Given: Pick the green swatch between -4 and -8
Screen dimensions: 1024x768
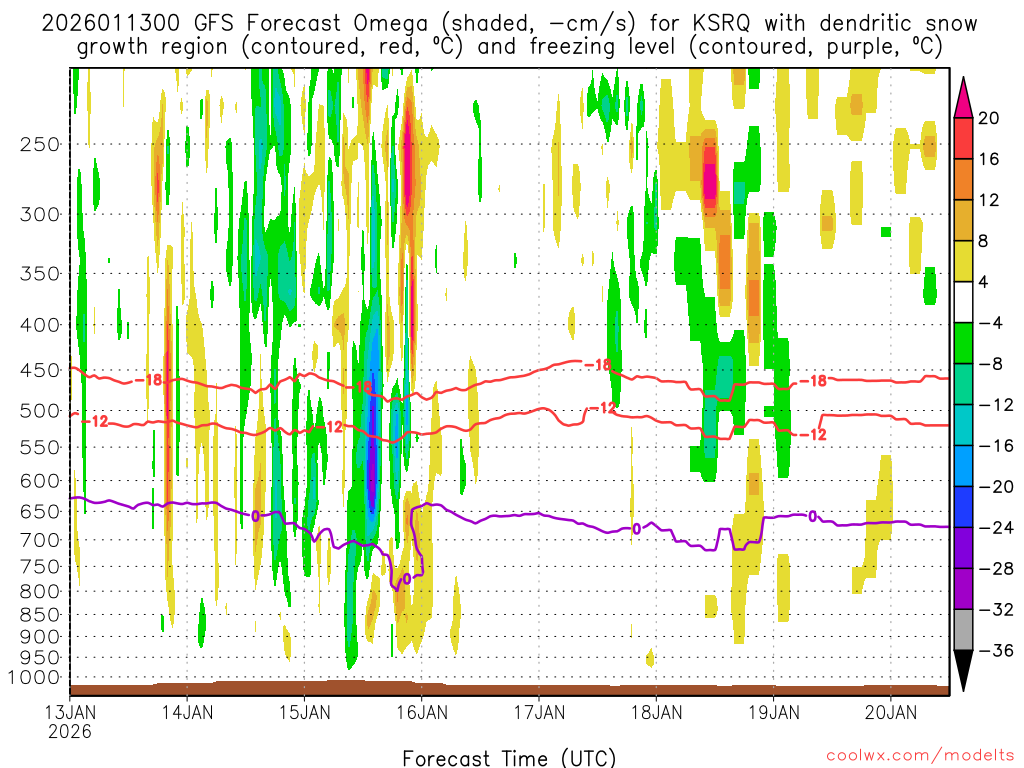Looking at the screenshot, I should click(x=963, y=343).
